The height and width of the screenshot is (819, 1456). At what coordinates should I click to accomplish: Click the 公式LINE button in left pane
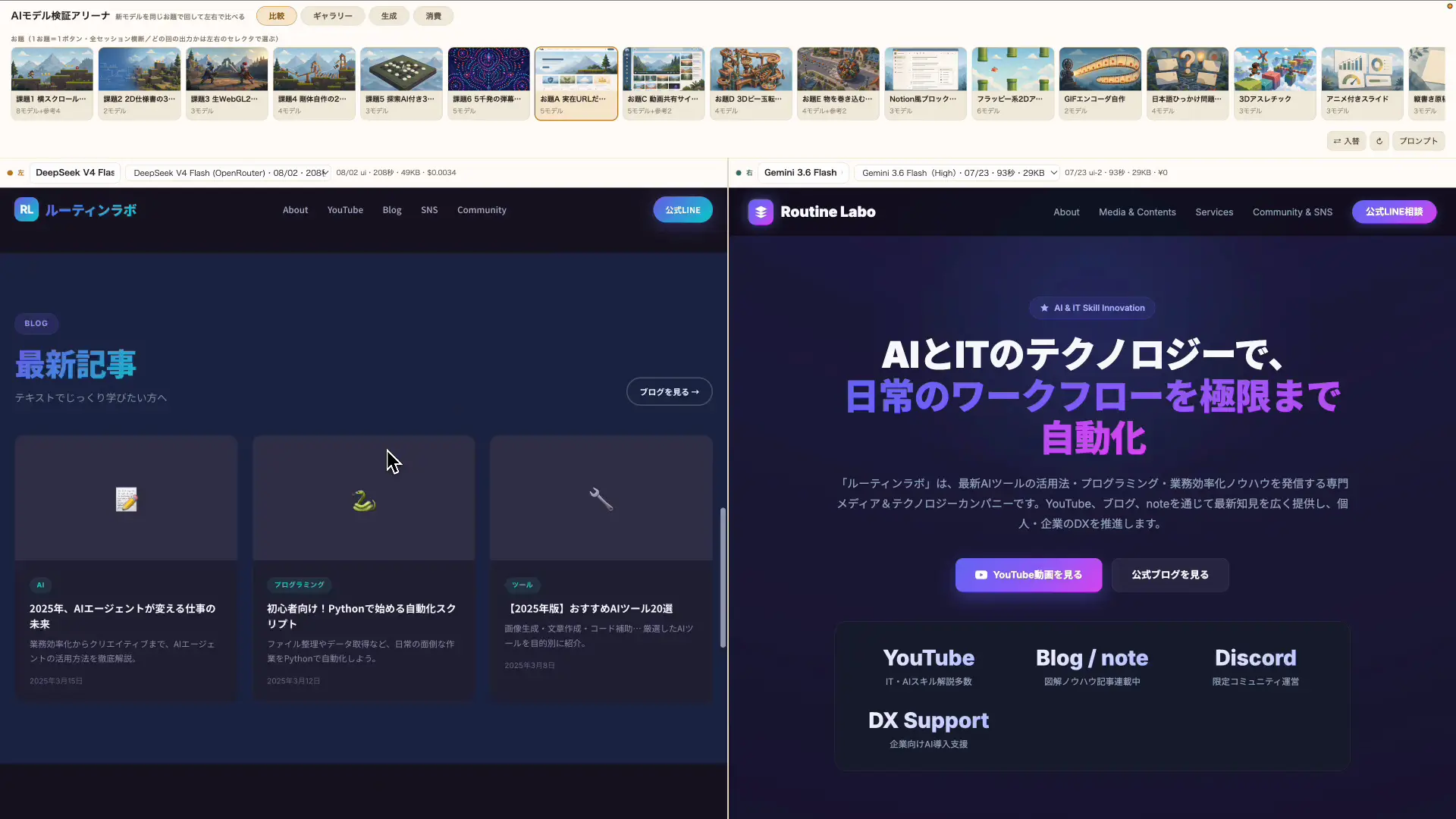[682, 210]
